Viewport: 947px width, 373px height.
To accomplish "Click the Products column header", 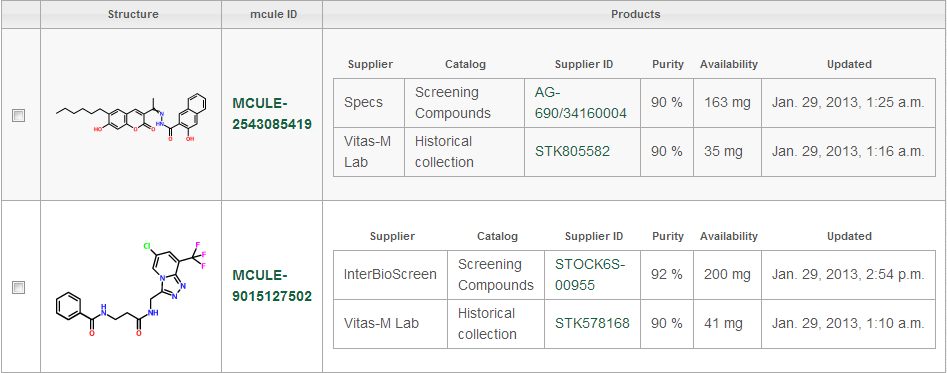I will (635, 14).
